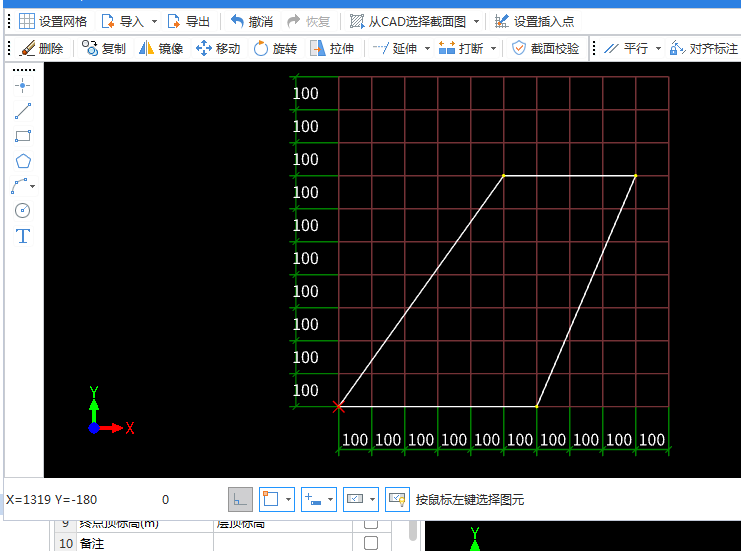The image size is (741, 551).
Task: Open the snap settings dropdown arrow
Action: coord(288,499)
